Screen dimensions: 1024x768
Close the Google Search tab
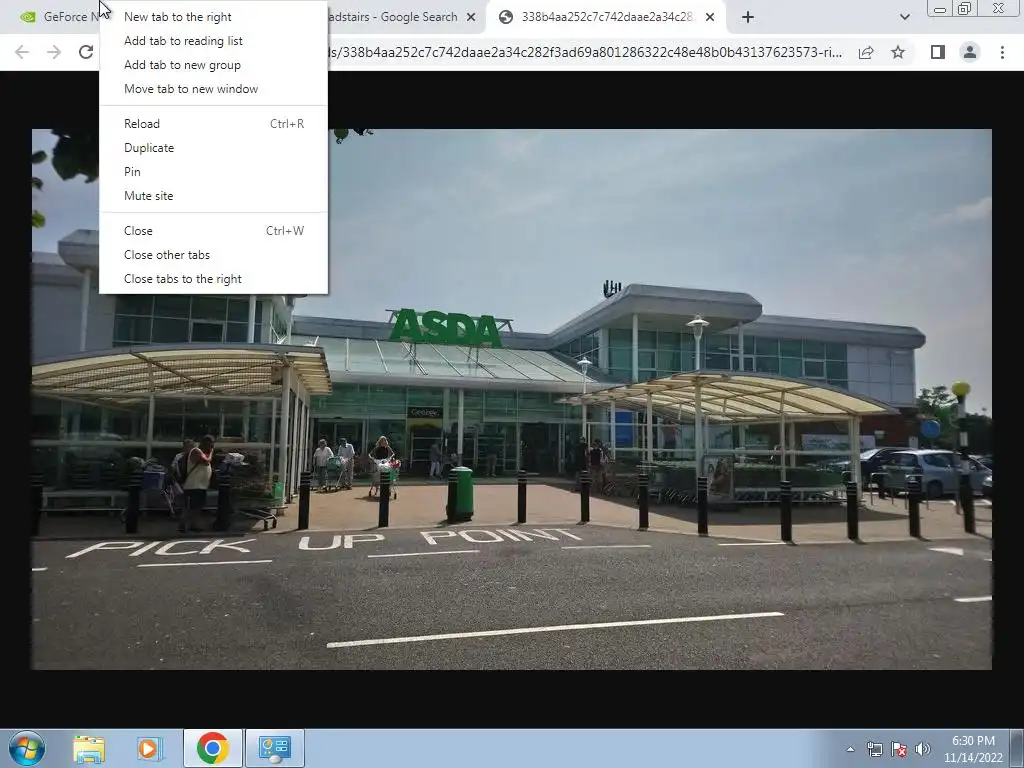click(x=471, y=17)
